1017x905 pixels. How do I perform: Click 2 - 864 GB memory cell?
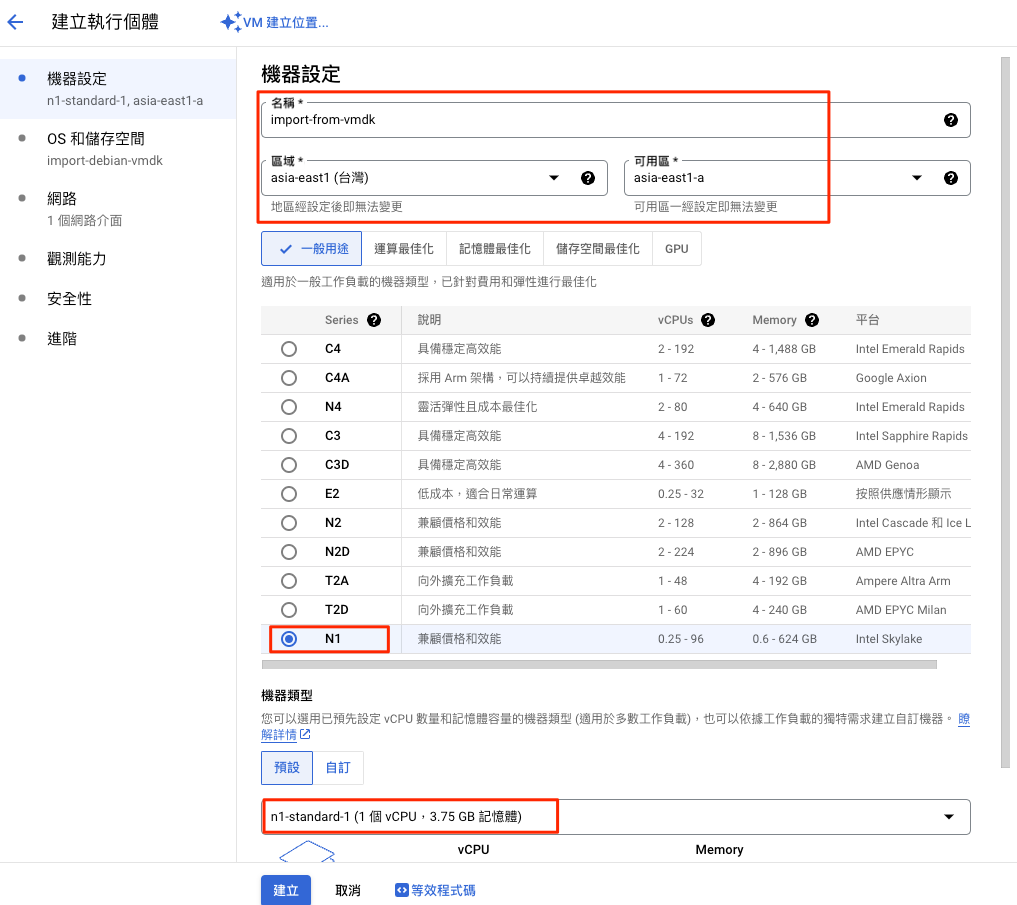(779, 523)
